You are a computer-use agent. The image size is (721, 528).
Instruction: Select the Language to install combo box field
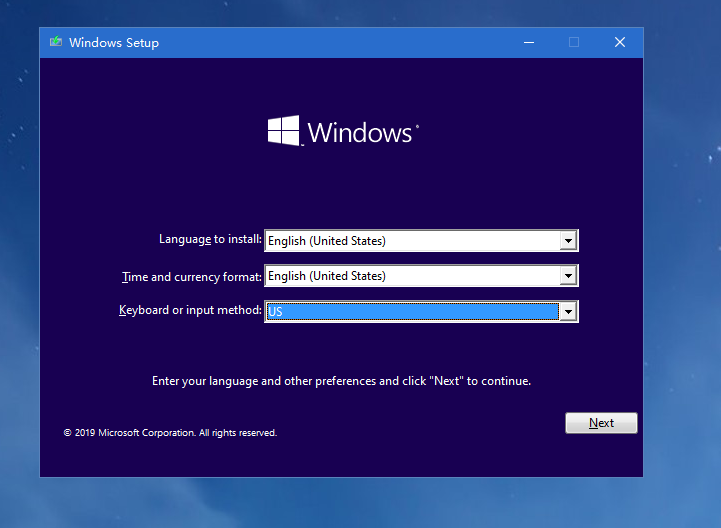tap(411, 240)
